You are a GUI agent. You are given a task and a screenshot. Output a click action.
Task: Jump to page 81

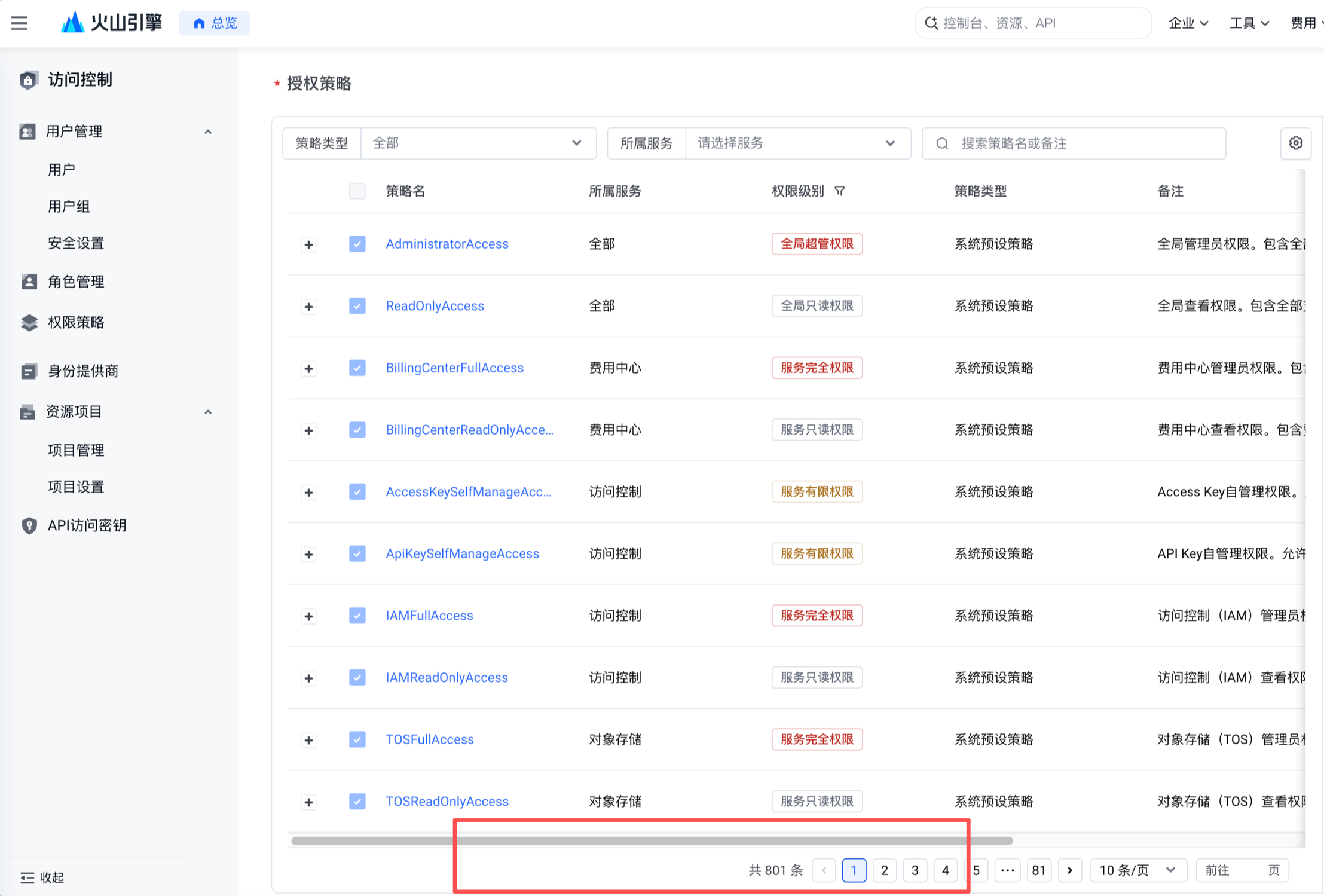[x=1039, y=870]
